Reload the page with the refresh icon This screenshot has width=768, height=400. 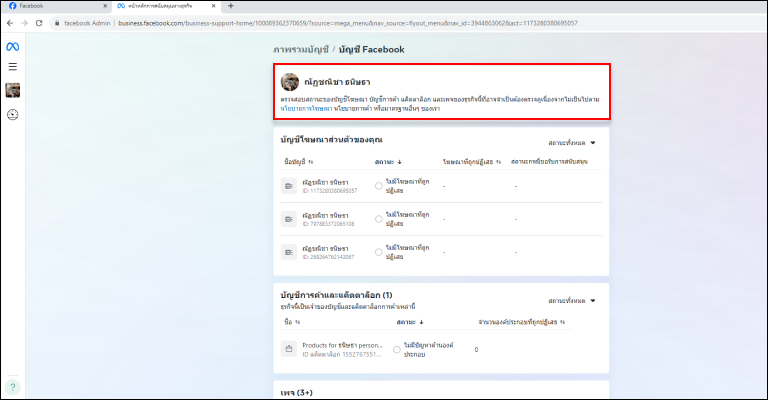(x=39, y=23)
